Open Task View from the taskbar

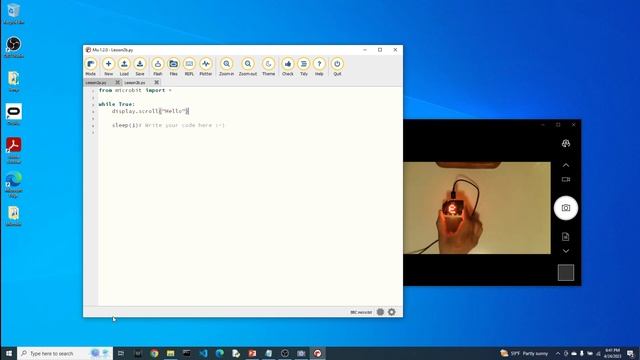pyautogui.click(x=121, y=353)
